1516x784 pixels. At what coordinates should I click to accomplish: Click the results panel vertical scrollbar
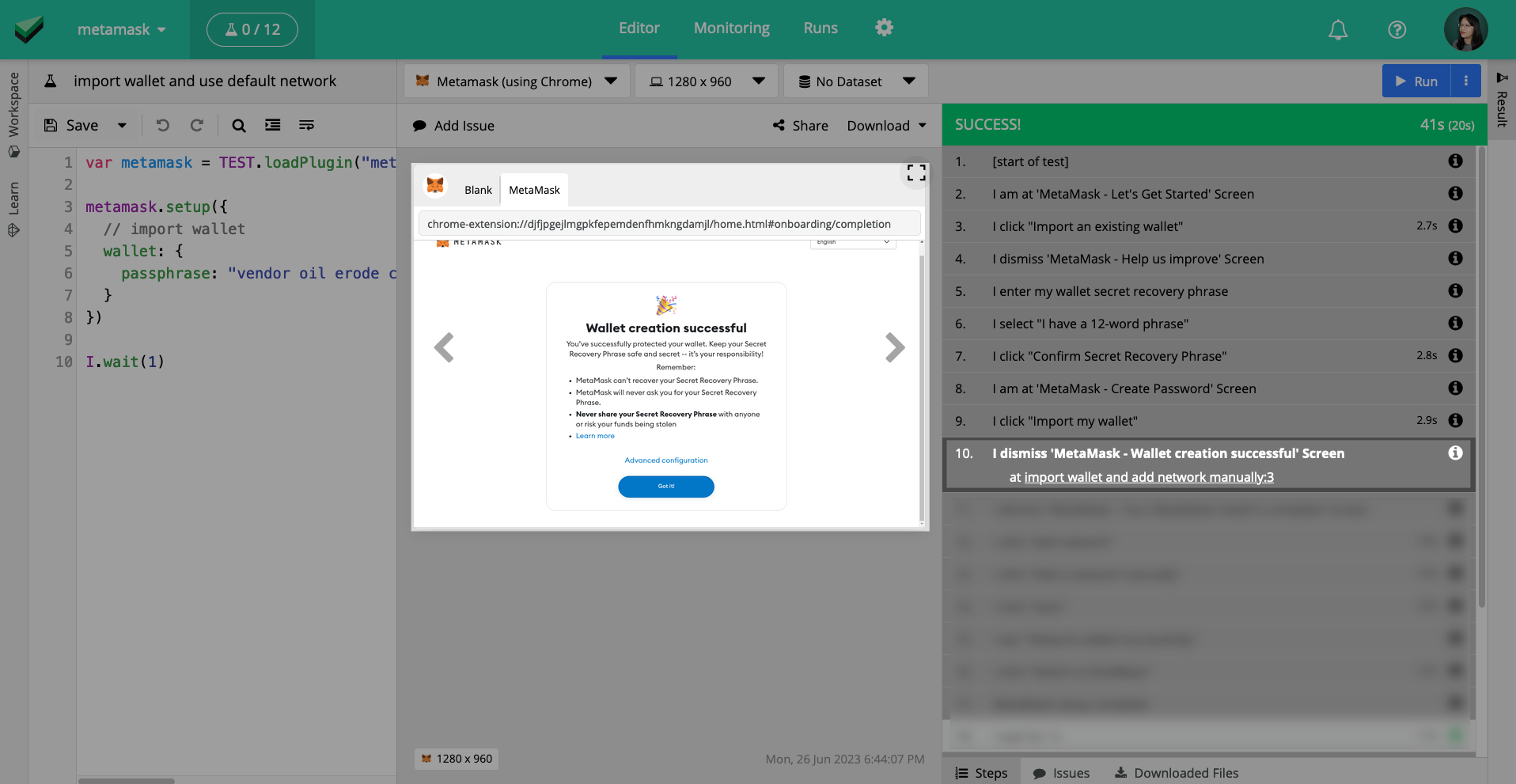click(x=1481, y=377)
